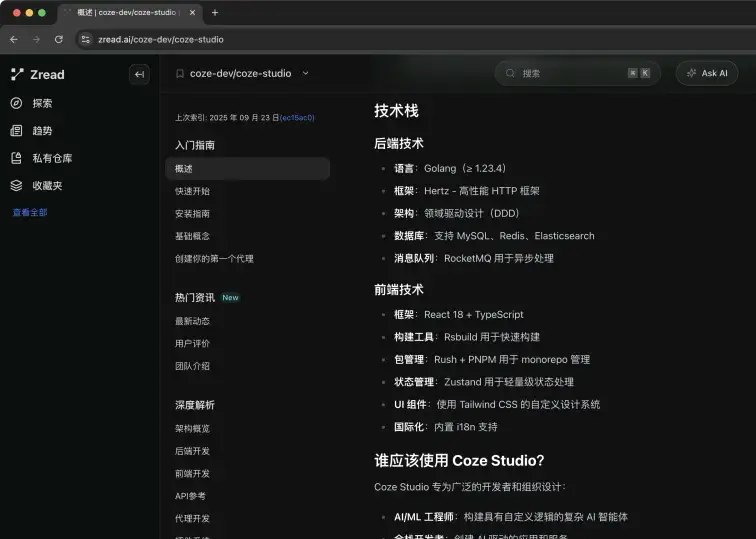Open 私有仓库 icon in sidebar
The image size is (756, 539).
click(16, 158)
